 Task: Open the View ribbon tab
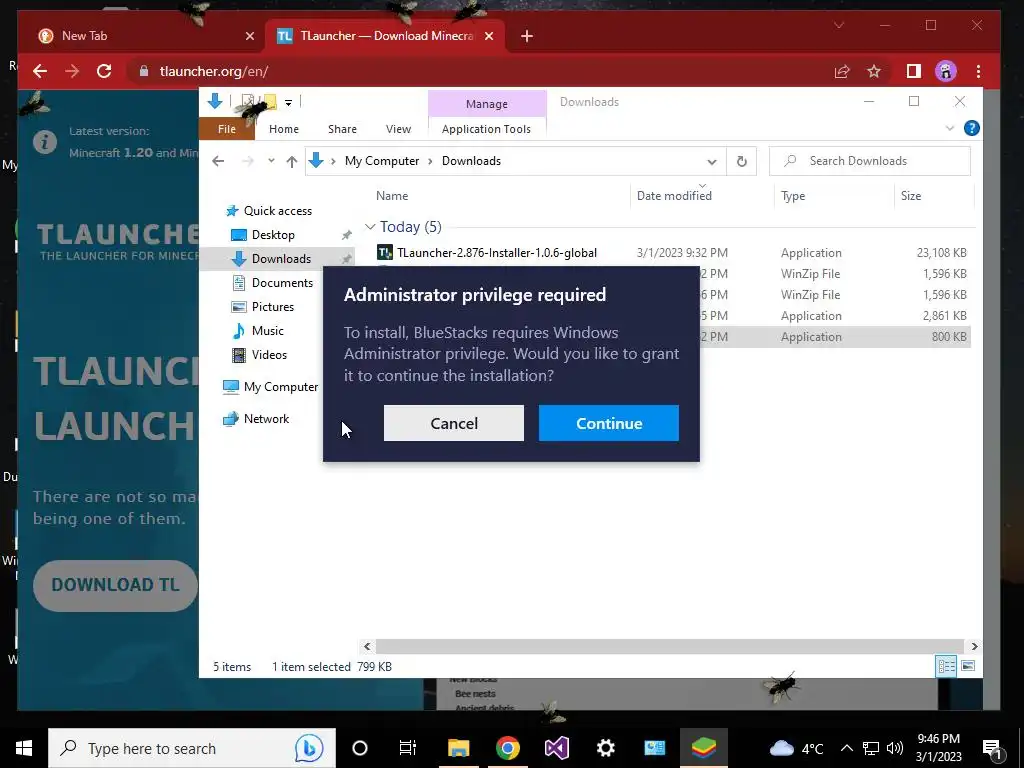(x=398, y=129)
